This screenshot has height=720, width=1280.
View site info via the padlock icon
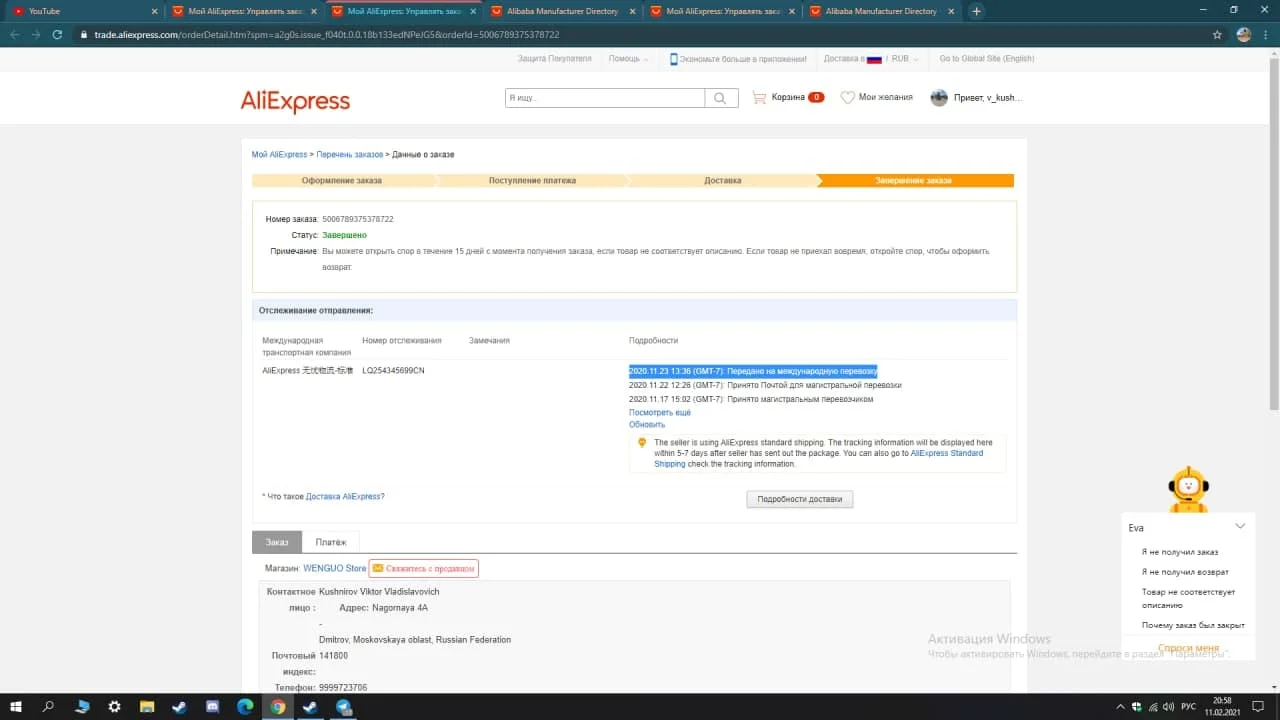click(85, 34)
